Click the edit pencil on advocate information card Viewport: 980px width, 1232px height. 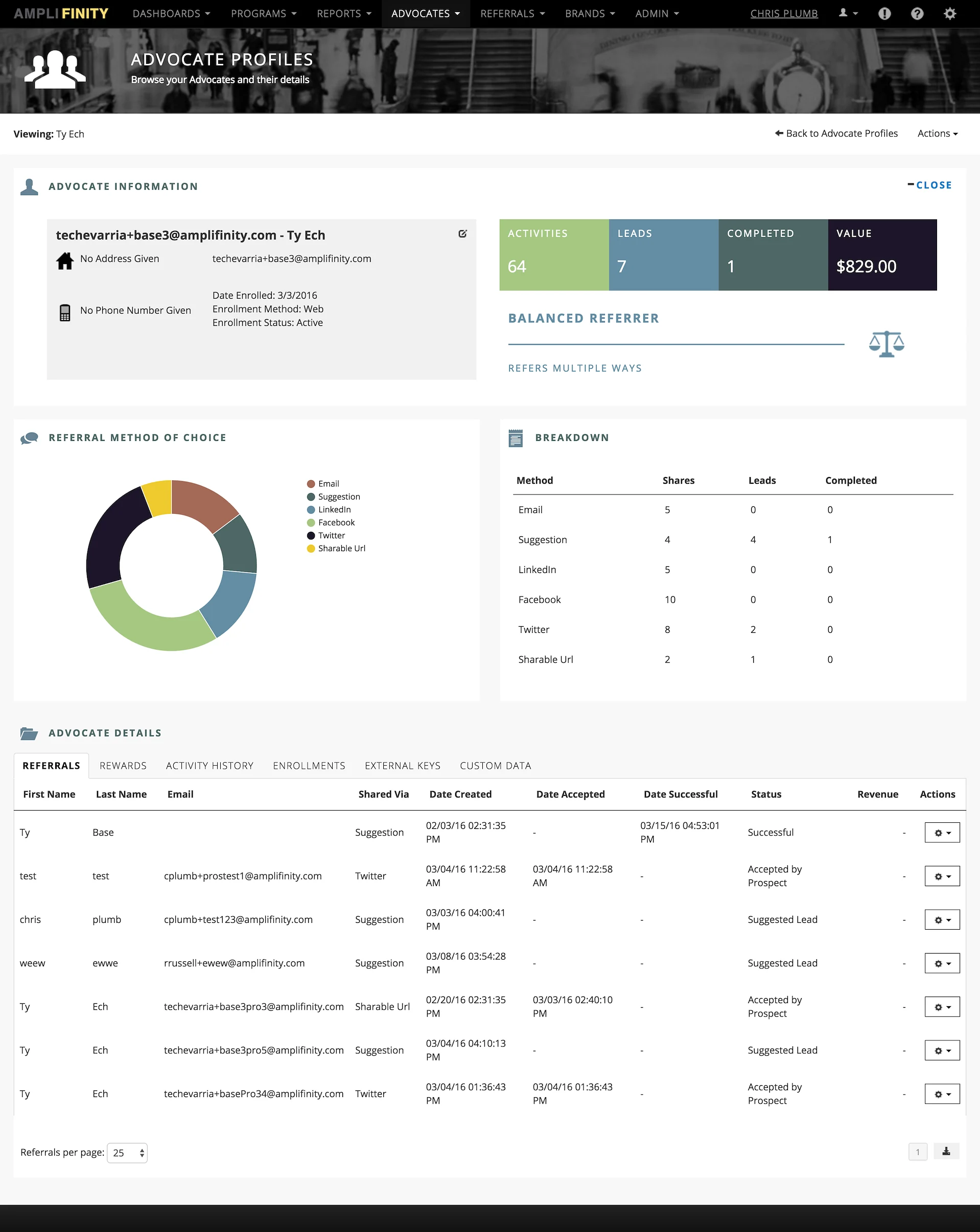pos(462,234)
